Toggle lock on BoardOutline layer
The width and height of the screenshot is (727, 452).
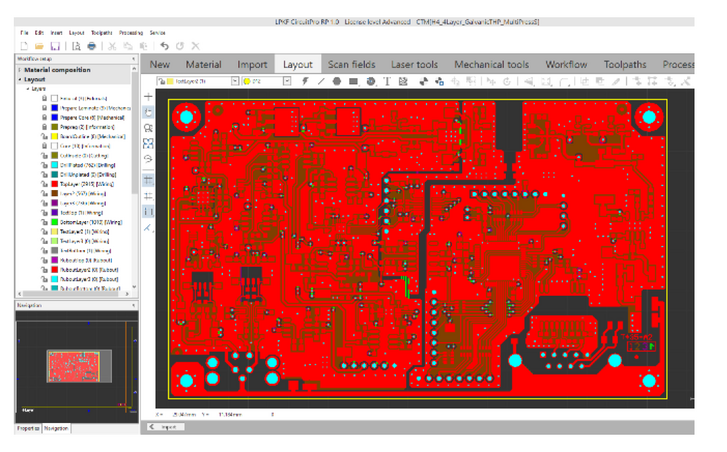click(x=44, y=136)
